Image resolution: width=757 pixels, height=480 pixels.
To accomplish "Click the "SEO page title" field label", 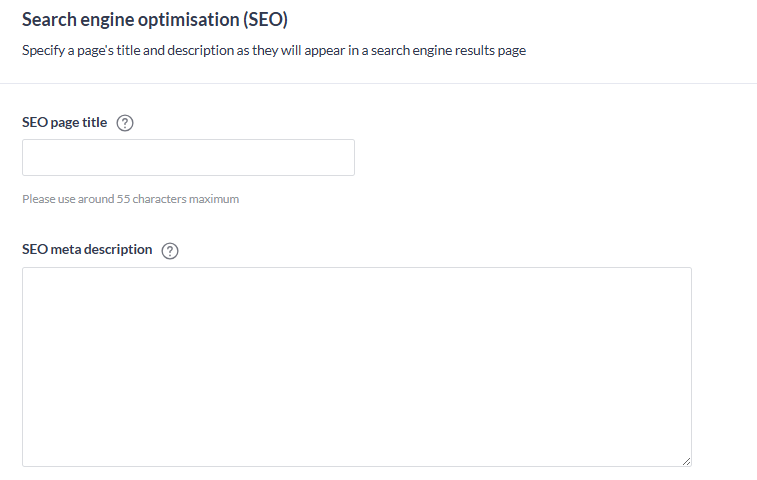I will pos(64,123).
